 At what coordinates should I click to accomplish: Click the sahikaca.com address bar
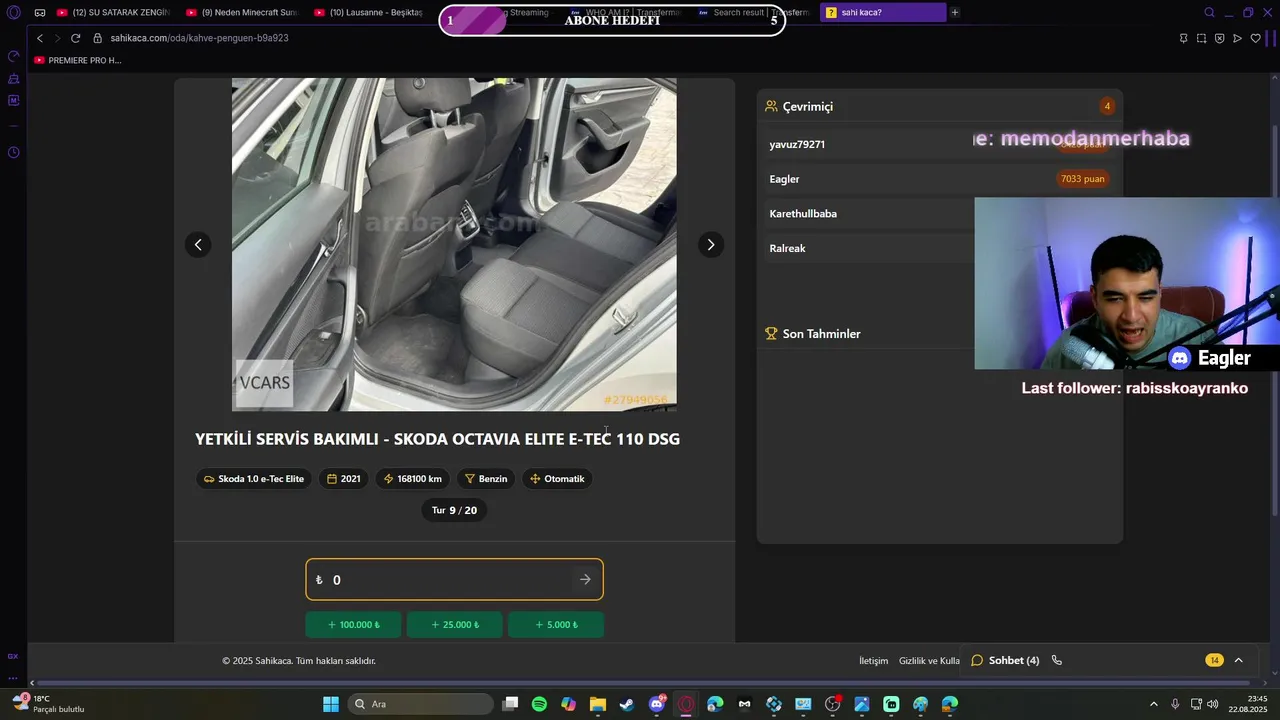click(199, 38)
